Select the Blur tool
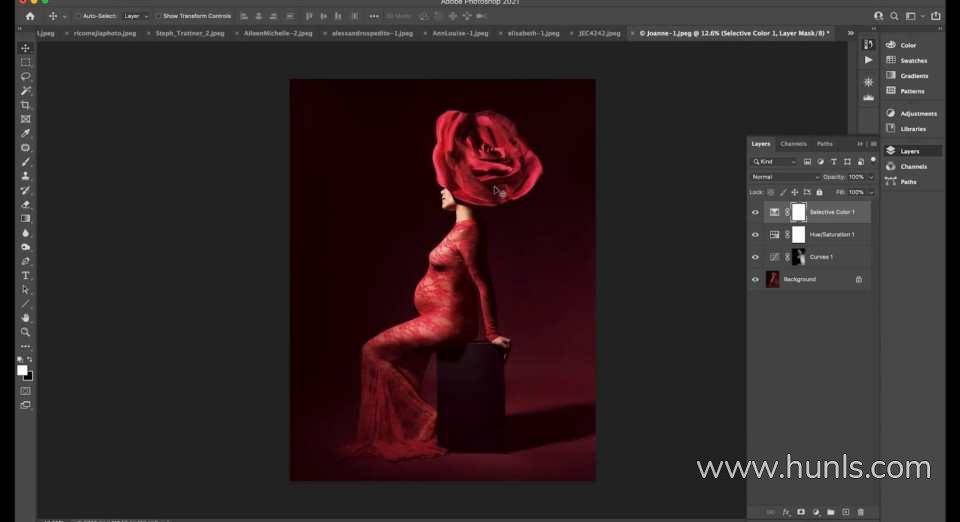This screenshot has height=522, width=960. pyautogui.click(x=25, y=233)
